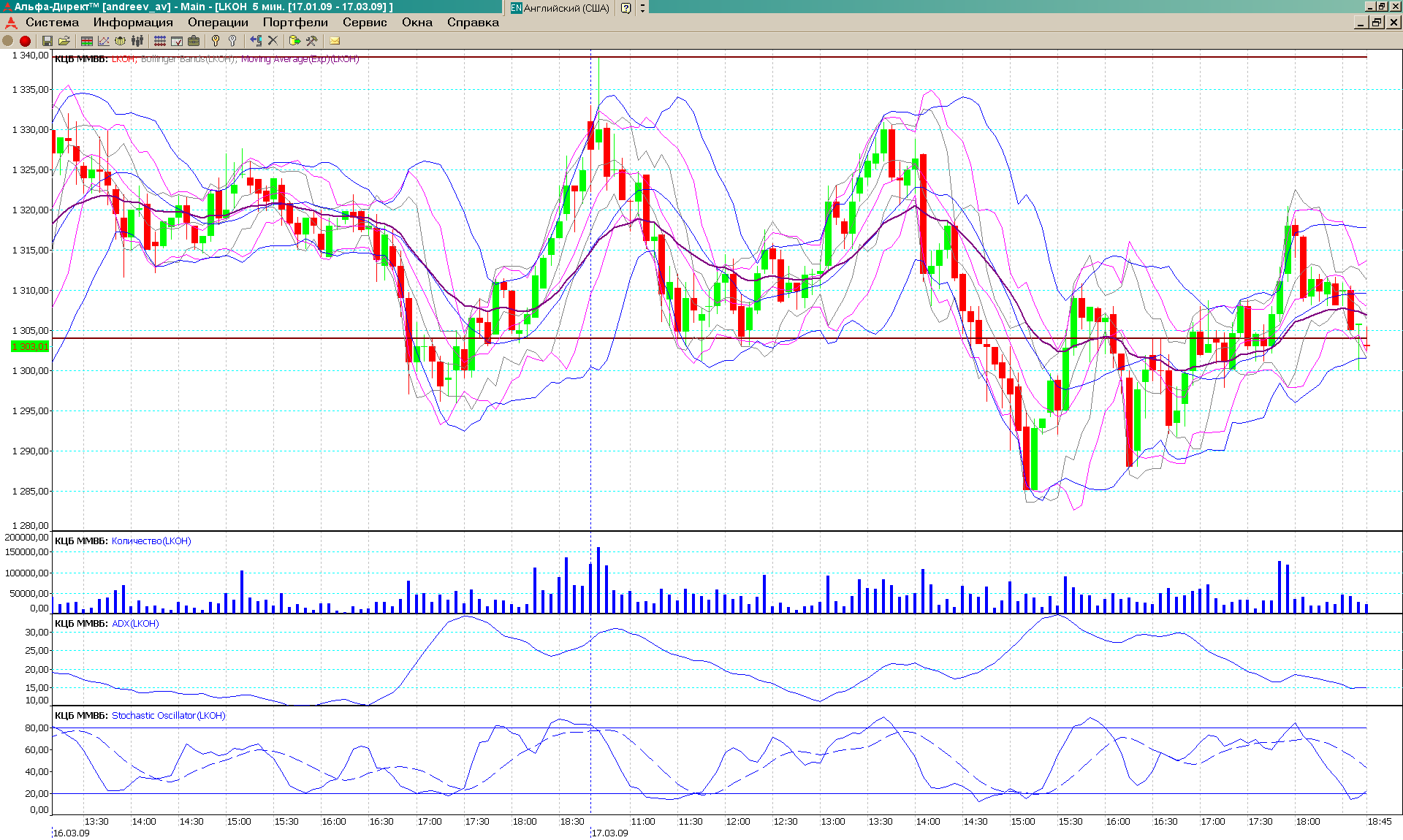Open new chart with line-graph icon
This screenshot has height=840, width=1403.
104,41
